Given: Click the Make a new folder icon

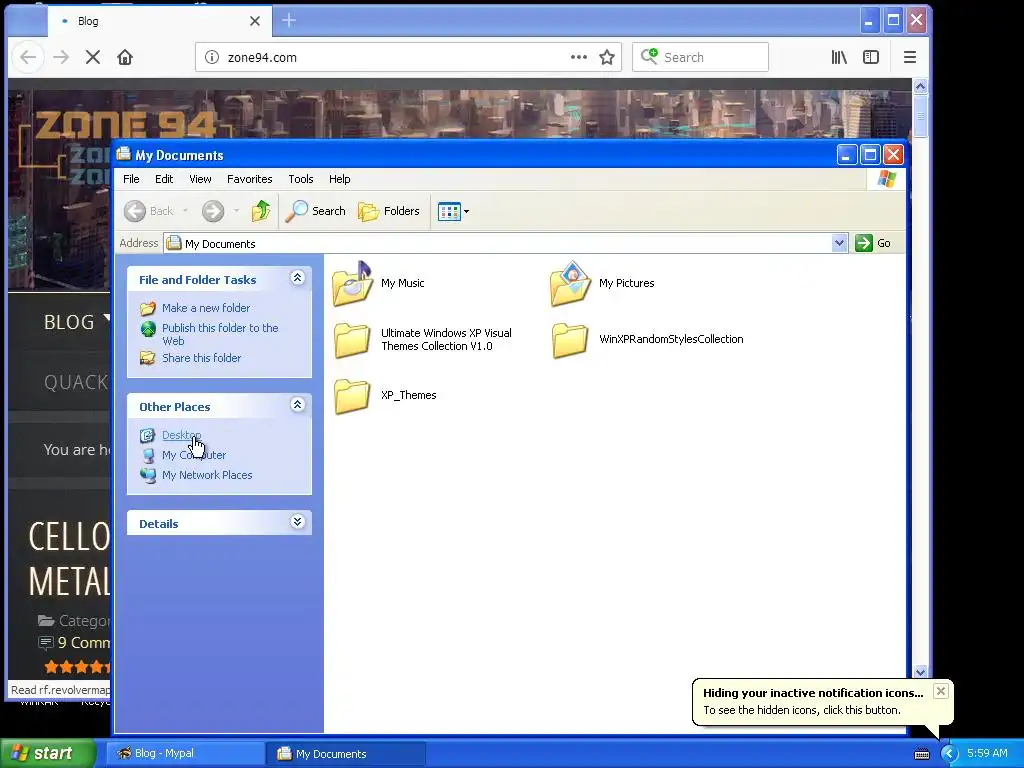Looking at the screenshot, I should click(148, 308).
